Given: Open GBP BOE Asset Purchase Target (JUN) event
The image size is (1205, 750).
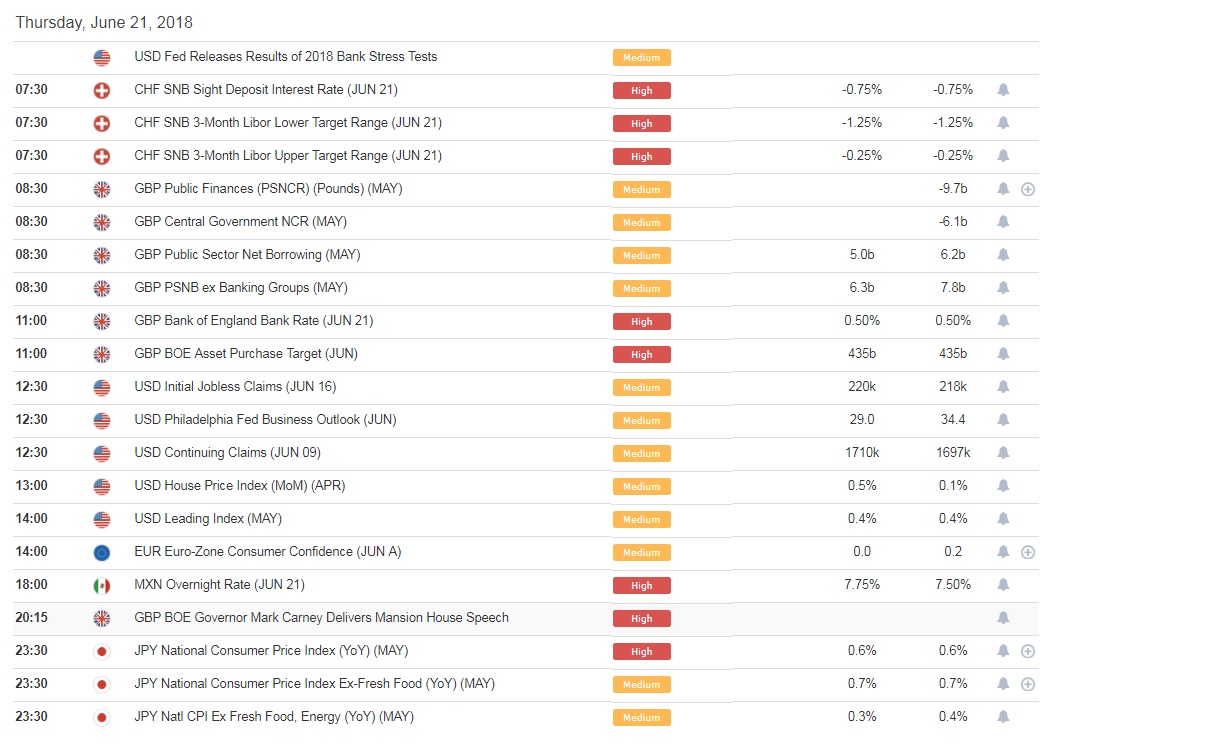Looking at the screenshot, I should tap(245, 354).
